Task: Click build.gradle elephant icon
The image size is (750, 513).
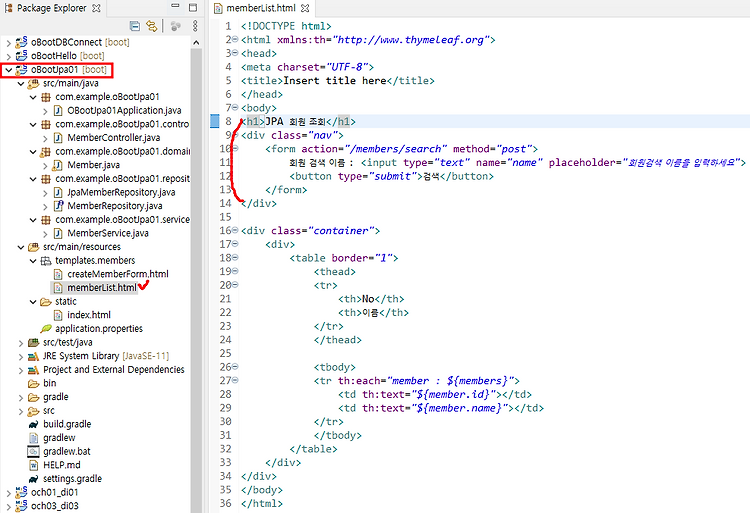Action: [33, 424]
